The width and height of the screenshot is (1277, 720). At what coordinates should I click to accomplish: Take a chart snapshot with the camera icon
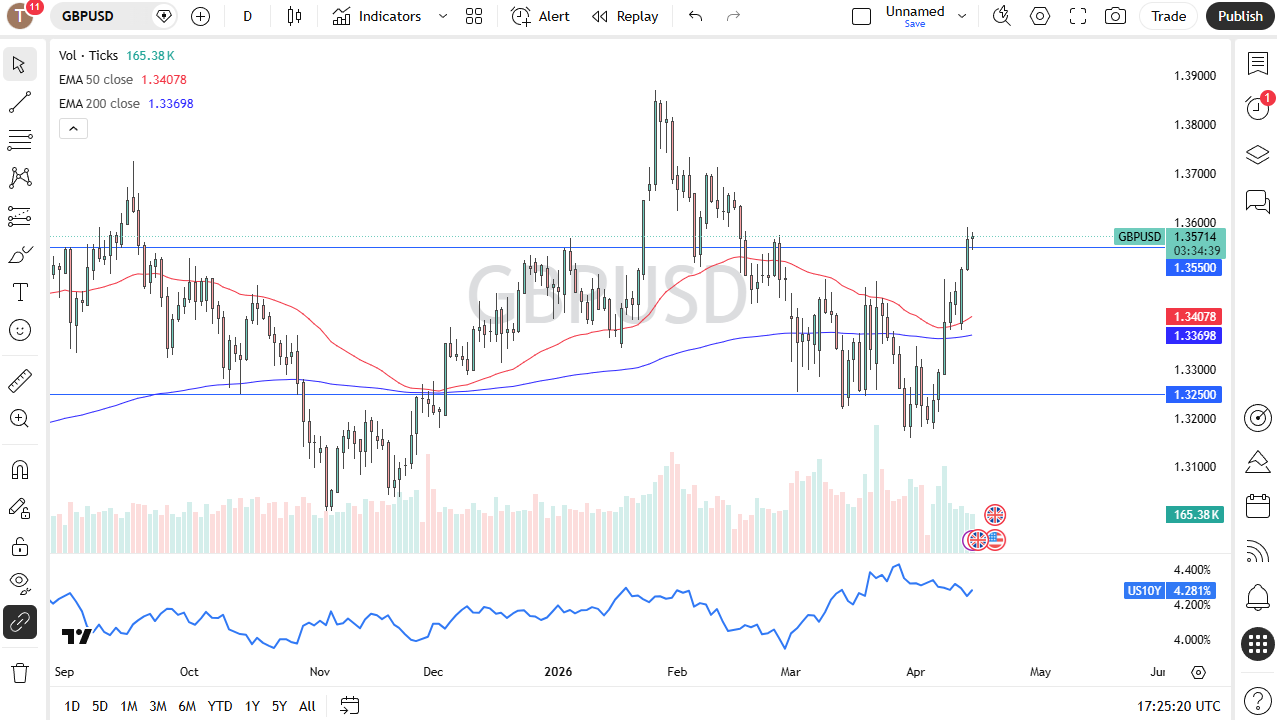coord(1115,16)
